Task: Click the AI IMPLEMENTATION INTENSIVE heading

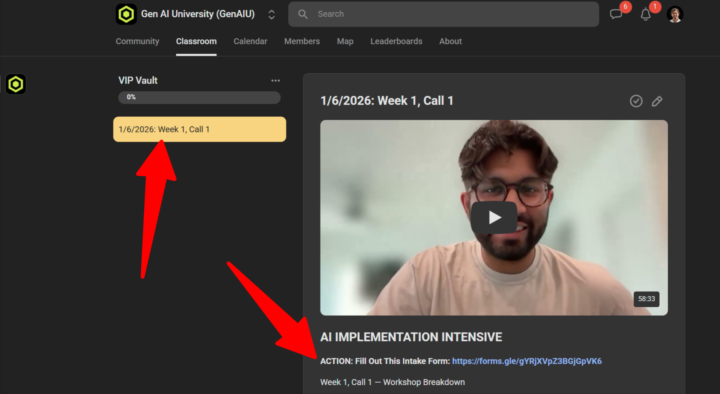Action: point(411,337)
